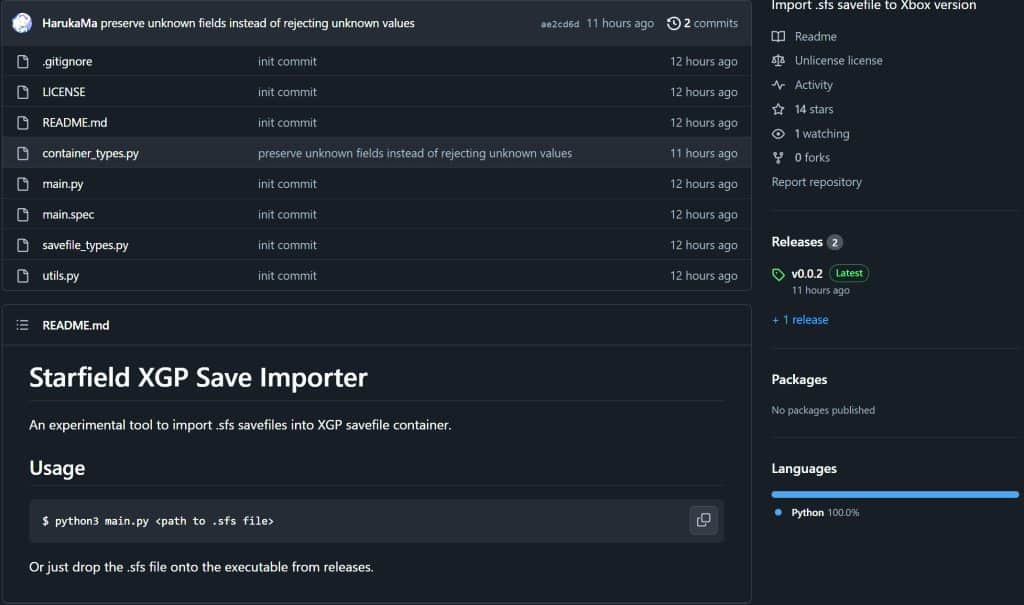
Task: Click the fork icon in sidebar
Action: coord(778,157)
